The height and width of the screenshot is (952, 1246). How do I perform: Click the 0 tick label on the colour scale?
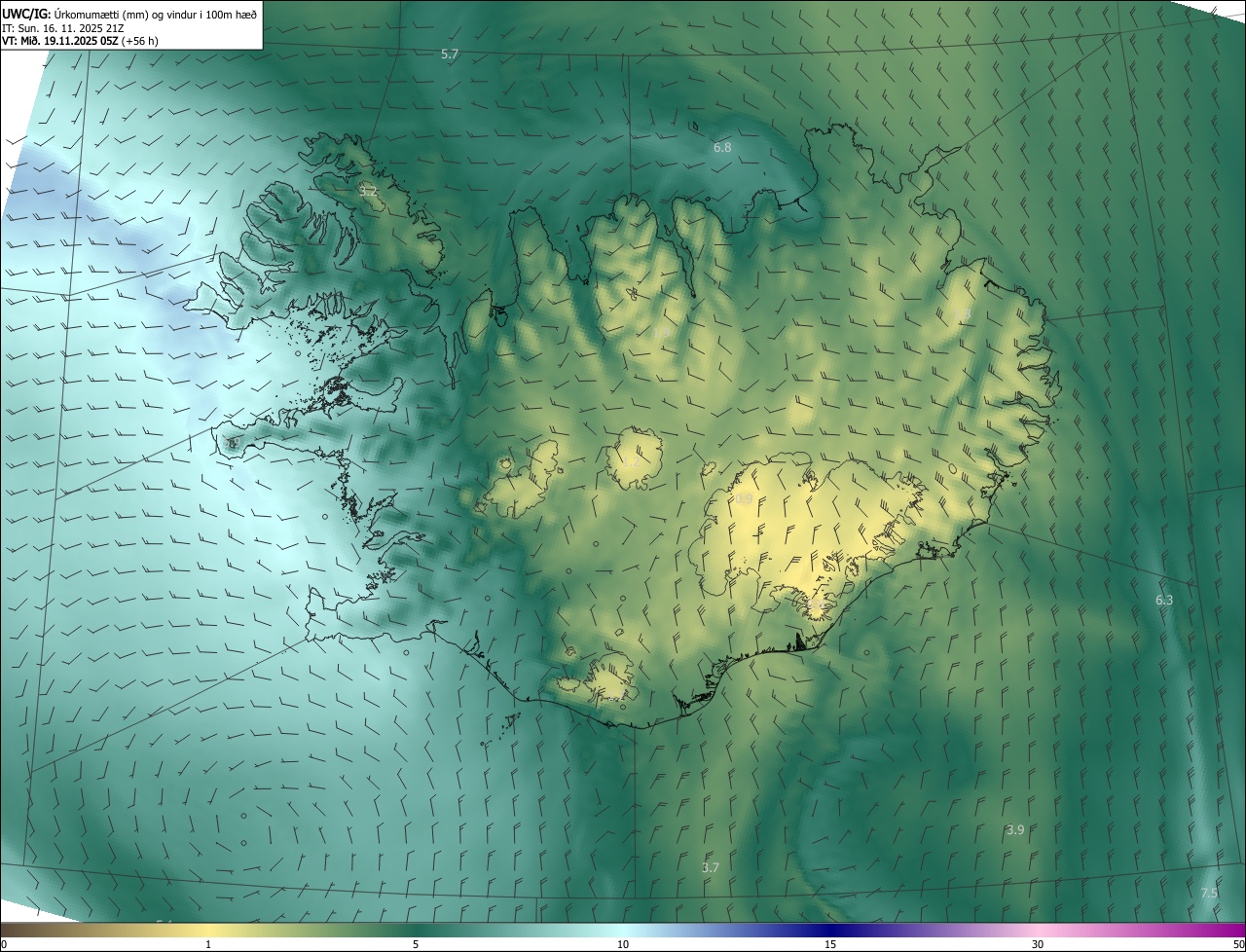click(3, 945)
